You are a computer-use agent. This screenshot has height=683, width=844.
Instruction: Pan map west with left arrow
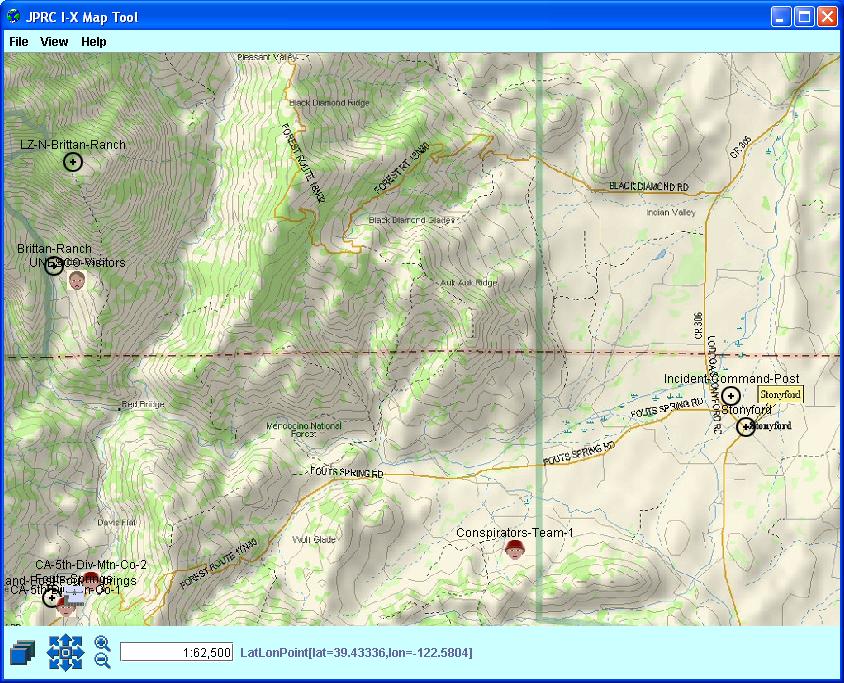[52, 653]
